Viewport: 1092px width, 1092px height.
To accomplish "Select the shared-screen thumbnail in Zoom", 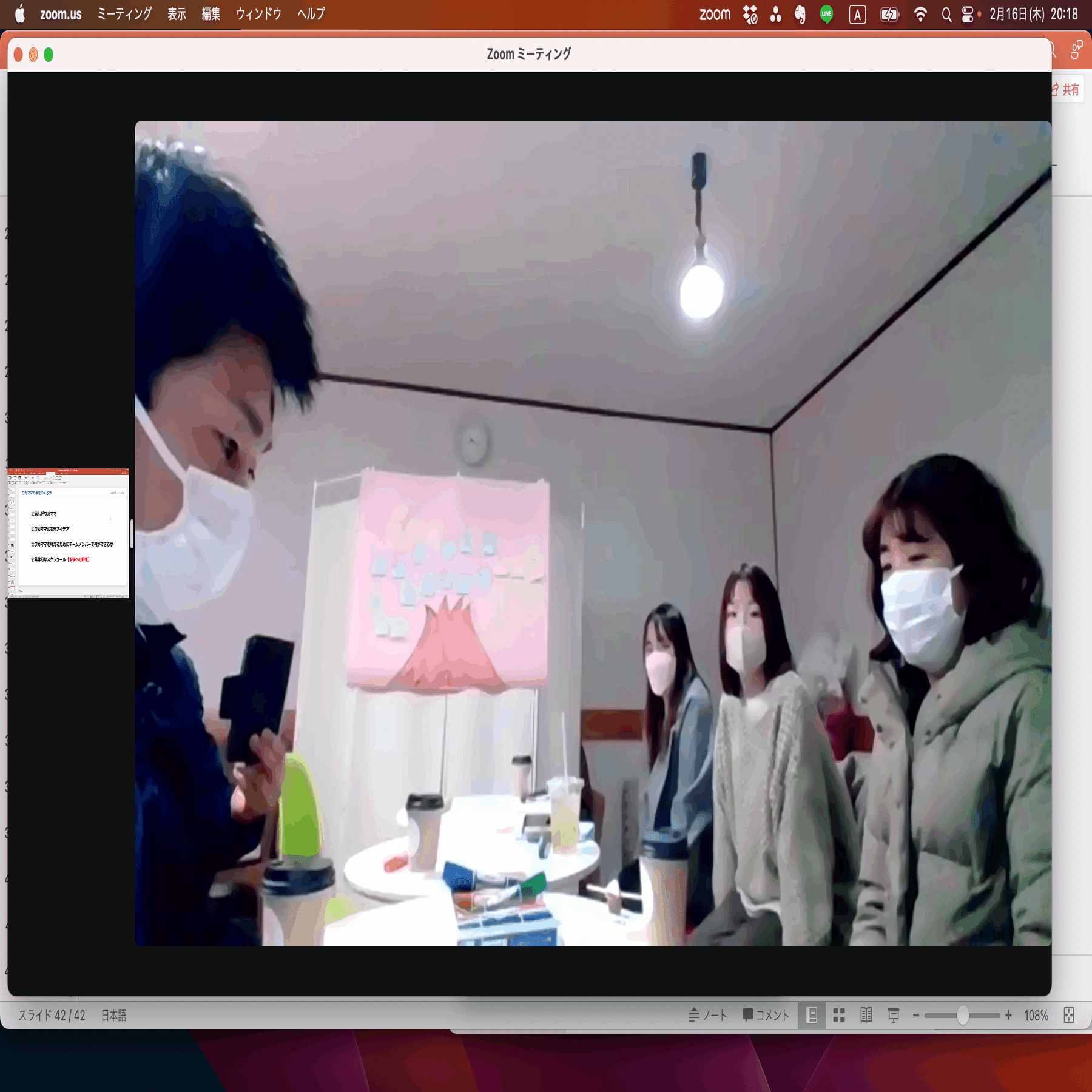I will 68,533.
